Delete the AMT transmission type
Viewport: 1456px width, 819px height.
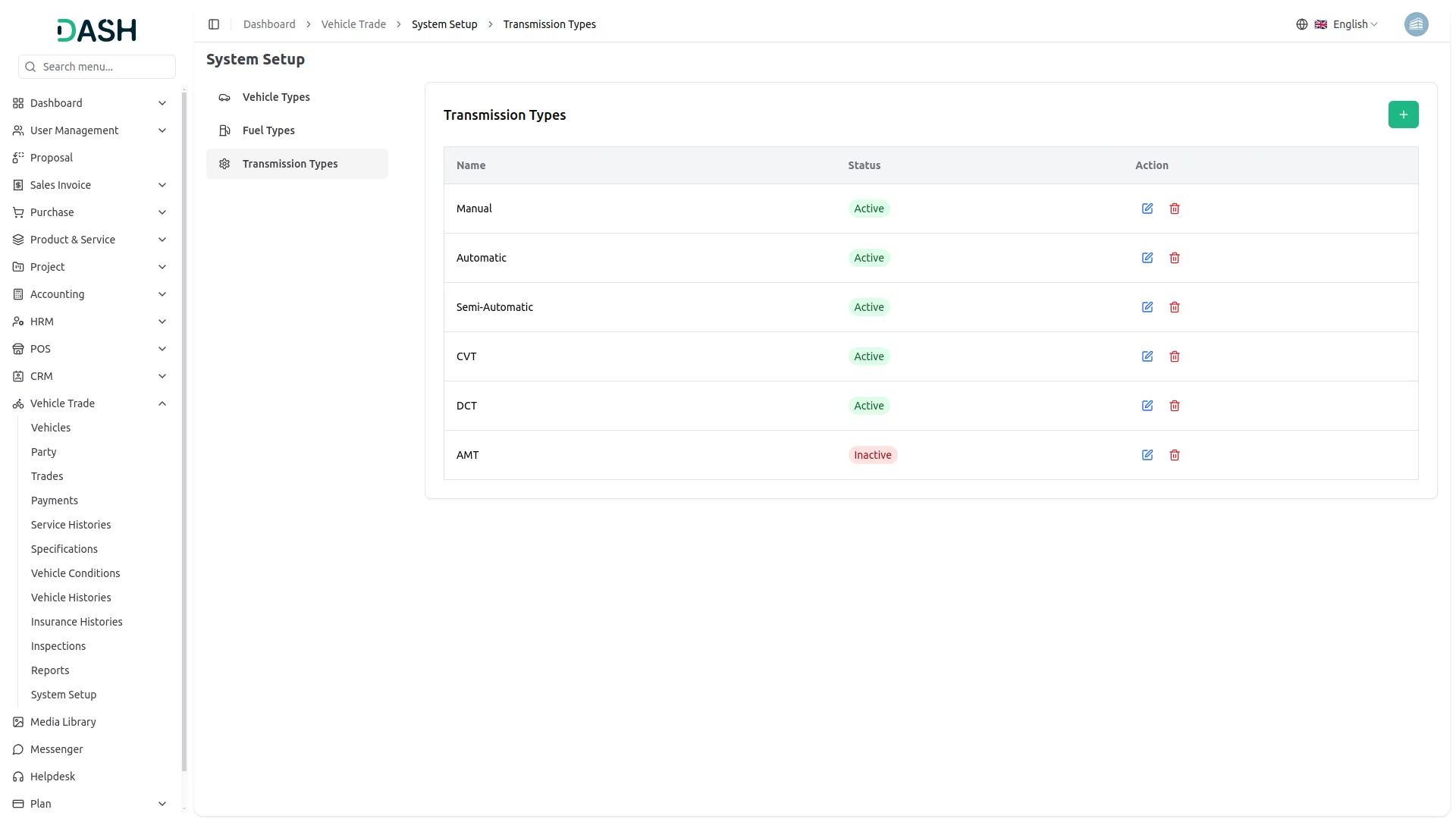coord(1174,455)
